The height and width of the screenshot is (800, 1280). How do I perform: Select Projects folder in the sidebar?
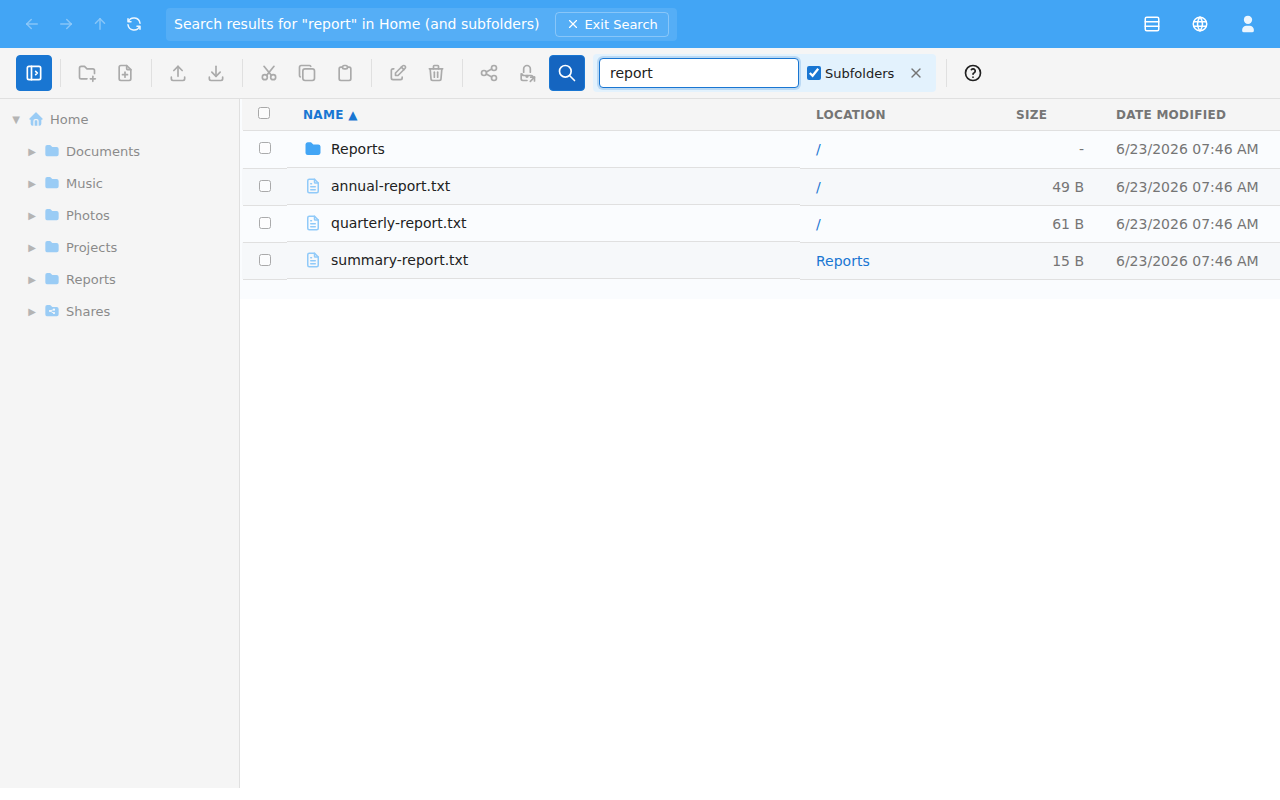(91, 248)
